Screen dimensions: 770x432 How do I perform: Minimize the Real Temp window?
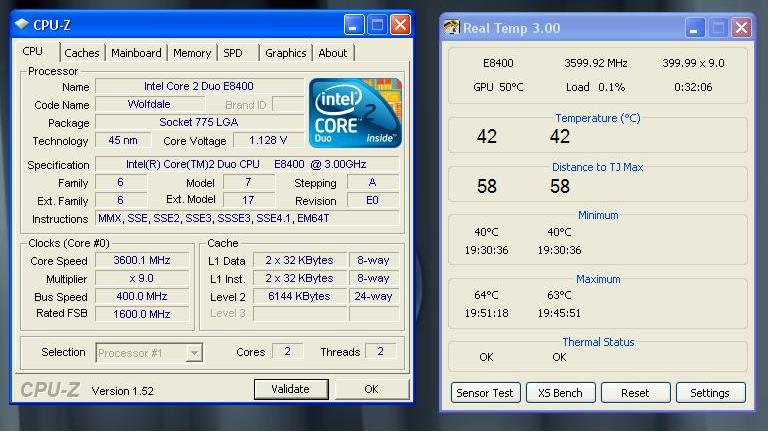(695, 28)
